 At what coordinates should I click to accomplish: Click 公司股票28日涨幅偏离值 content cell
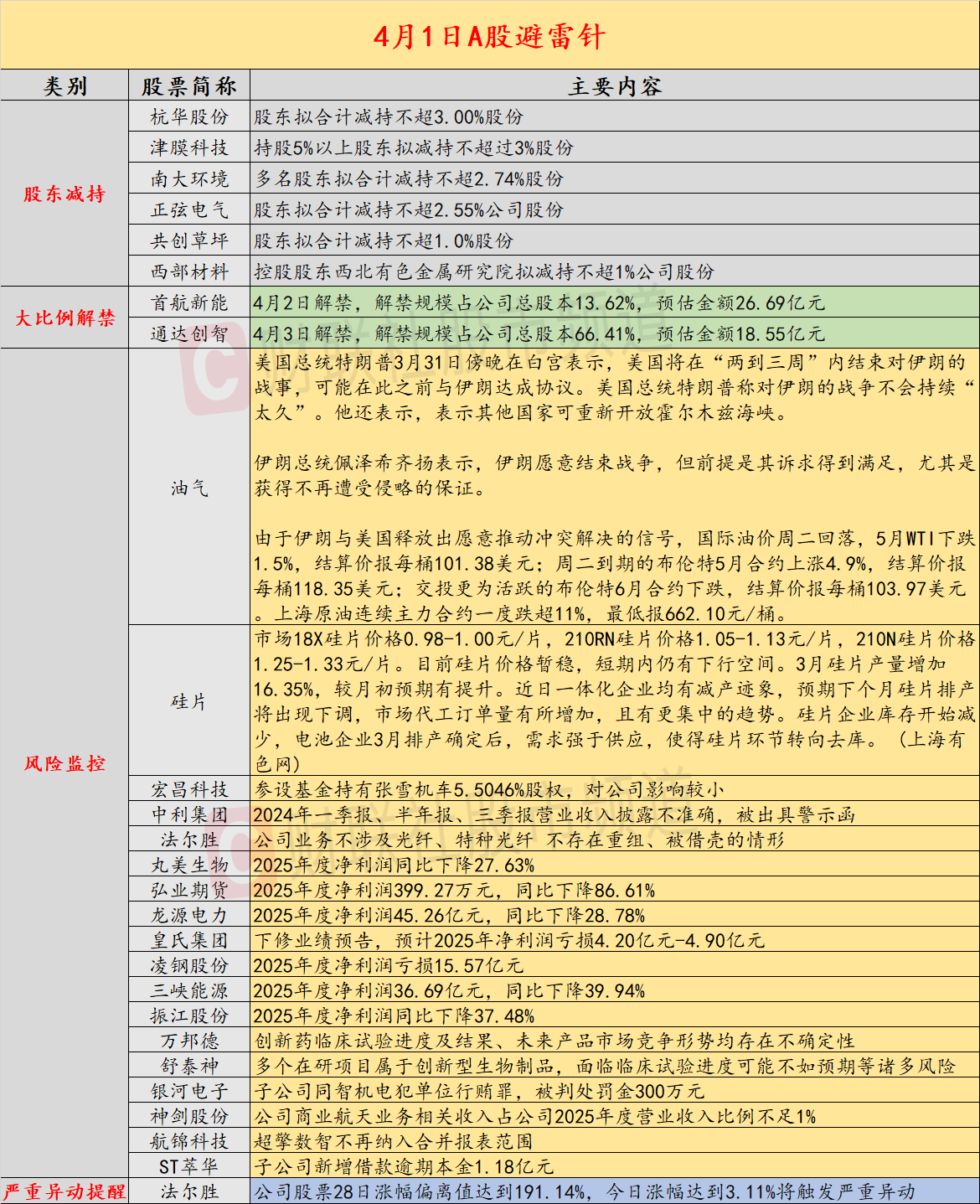tap(615, 1191)
